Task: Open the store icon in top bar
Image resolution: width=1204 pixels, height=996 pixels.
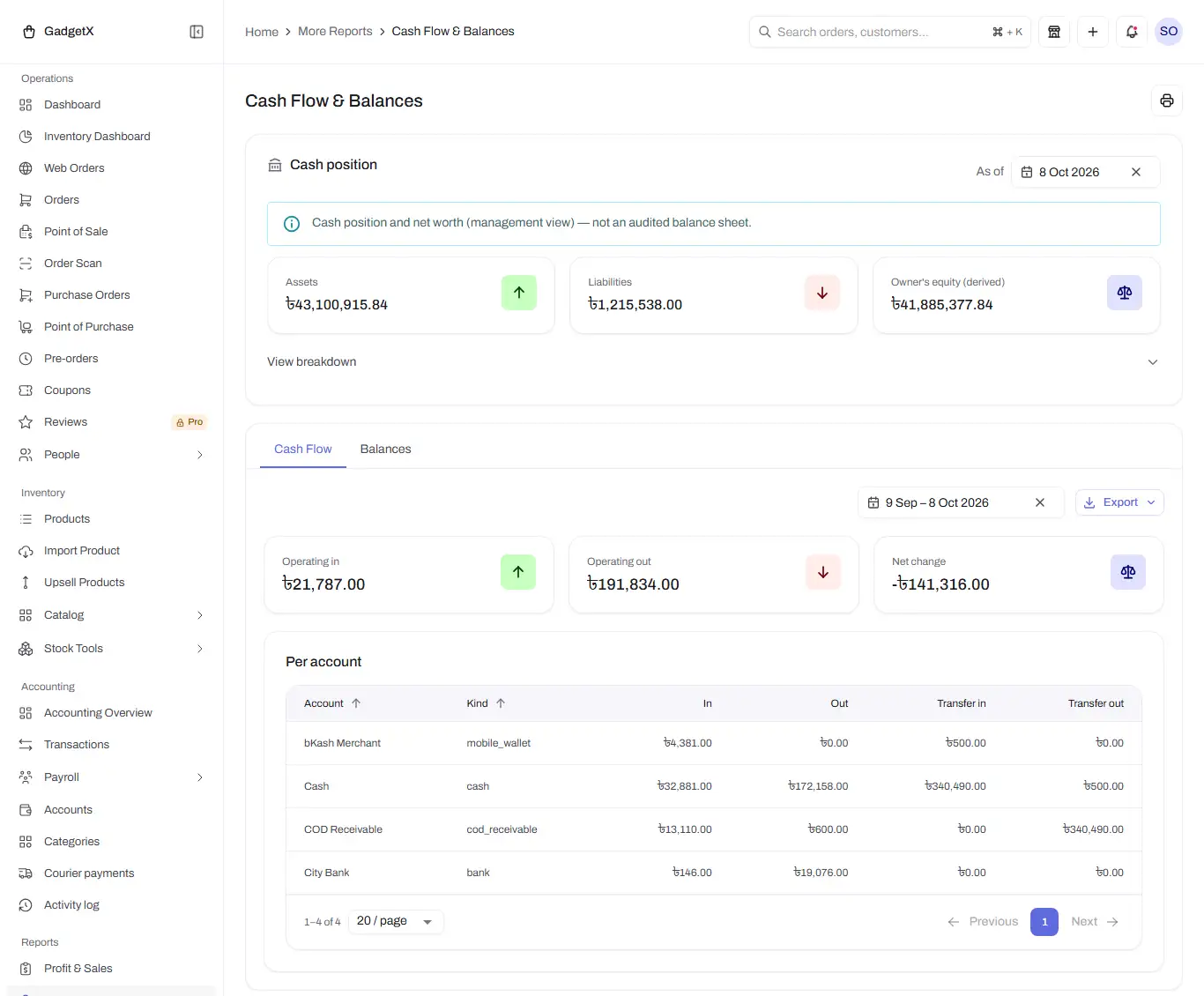Action: pos(1054,32)
